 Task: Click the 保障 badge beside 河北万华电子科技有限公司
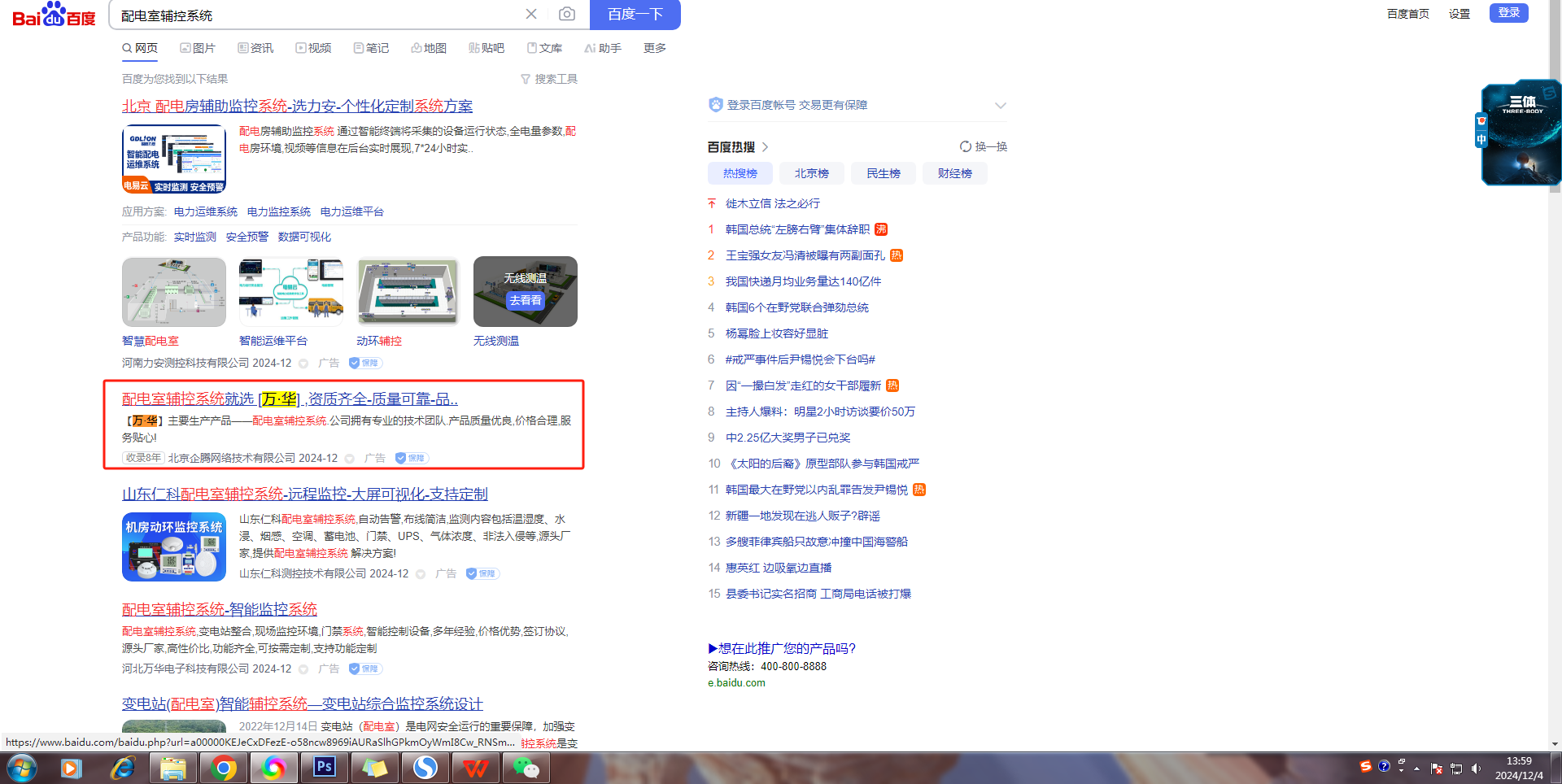pos(365,669)
